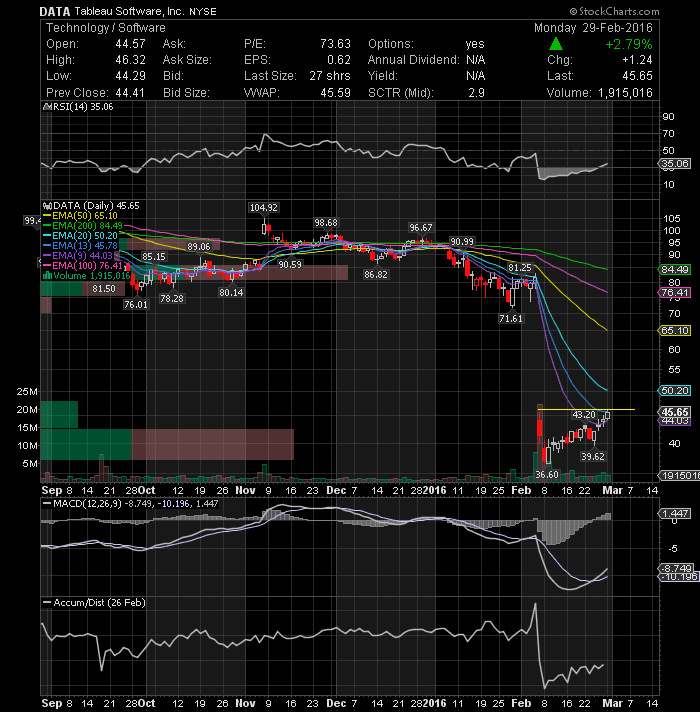This screenshot has width=700, height=712.
Task: Click the 1.447 MACD histogram tag
Action: 675,514
